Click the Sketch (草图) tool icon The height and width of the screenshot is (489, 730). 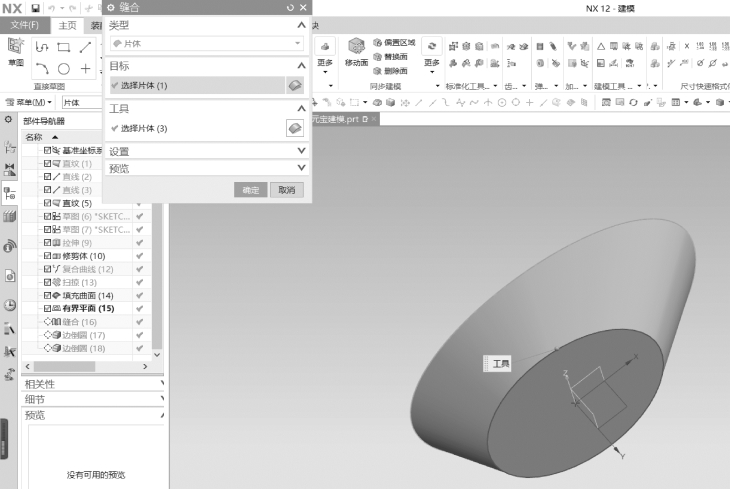[x=16, y=50]
